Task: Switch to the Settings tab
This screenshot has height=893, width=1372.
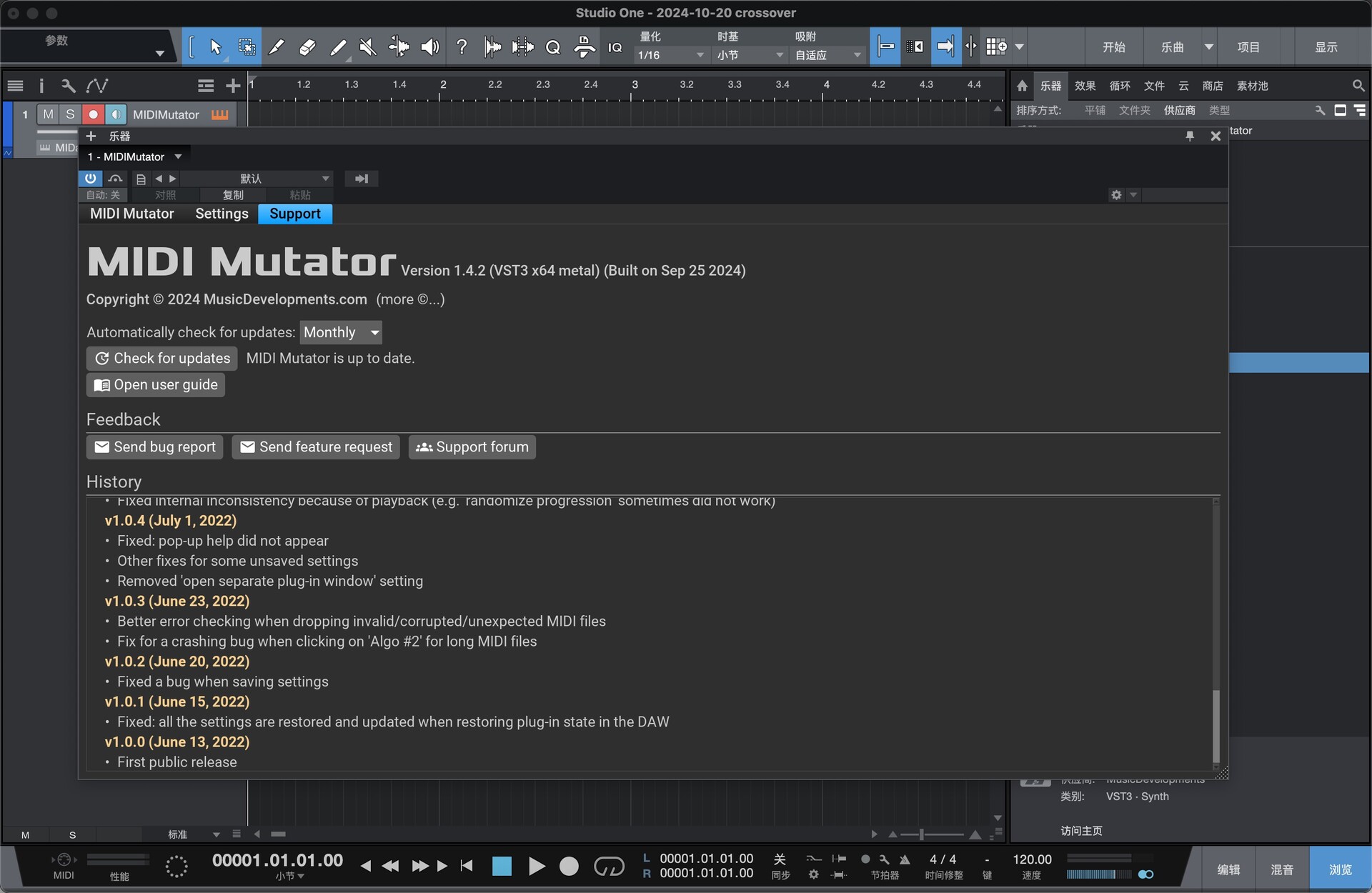Action: pyautogui.click(x=222, y=214)
